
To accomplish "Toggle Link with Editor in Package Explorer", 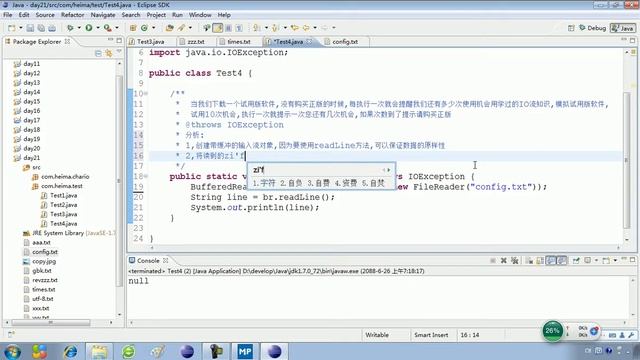I will [x=109, y=53].
